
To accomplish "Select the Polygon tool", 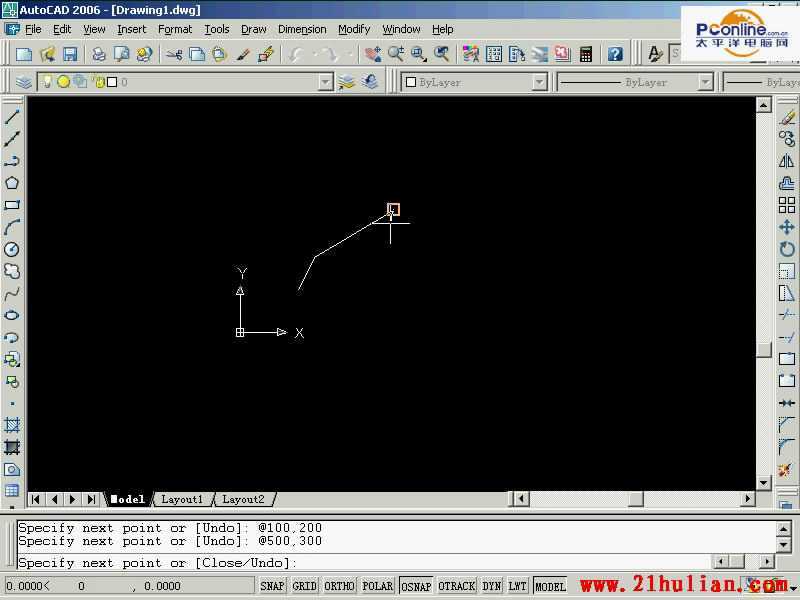I will [12, 183].
